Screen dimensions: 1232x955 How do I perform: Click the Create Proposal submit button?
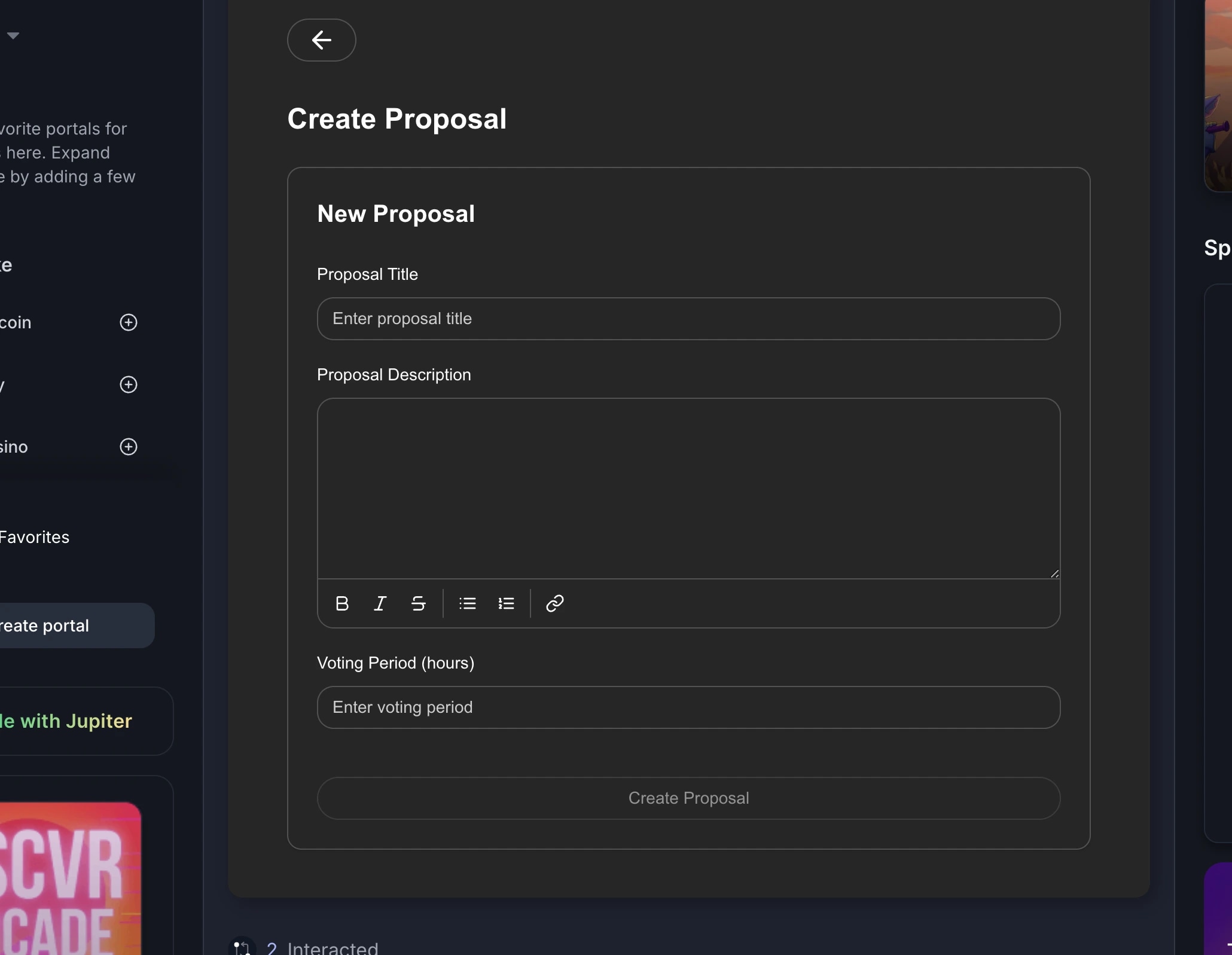688,798
